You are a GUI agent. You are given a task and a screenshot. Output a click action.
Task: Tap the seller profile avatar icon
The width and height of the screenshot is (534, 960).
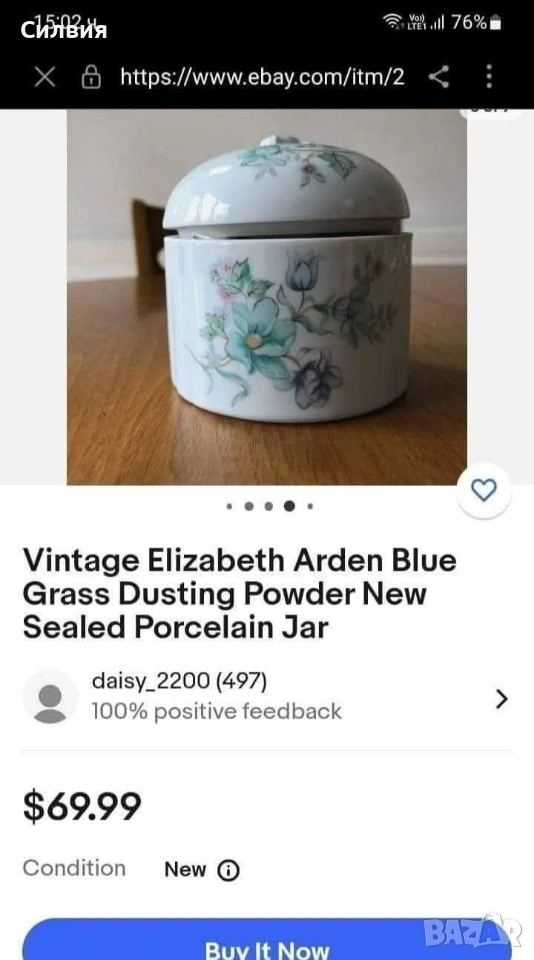[50, 698]
